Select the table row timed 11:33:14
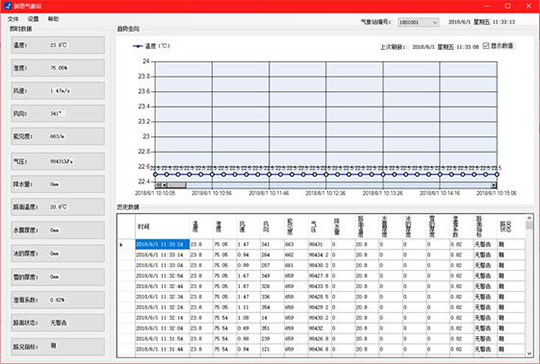The width and height of the screenshot is (540, 364). 322,255
